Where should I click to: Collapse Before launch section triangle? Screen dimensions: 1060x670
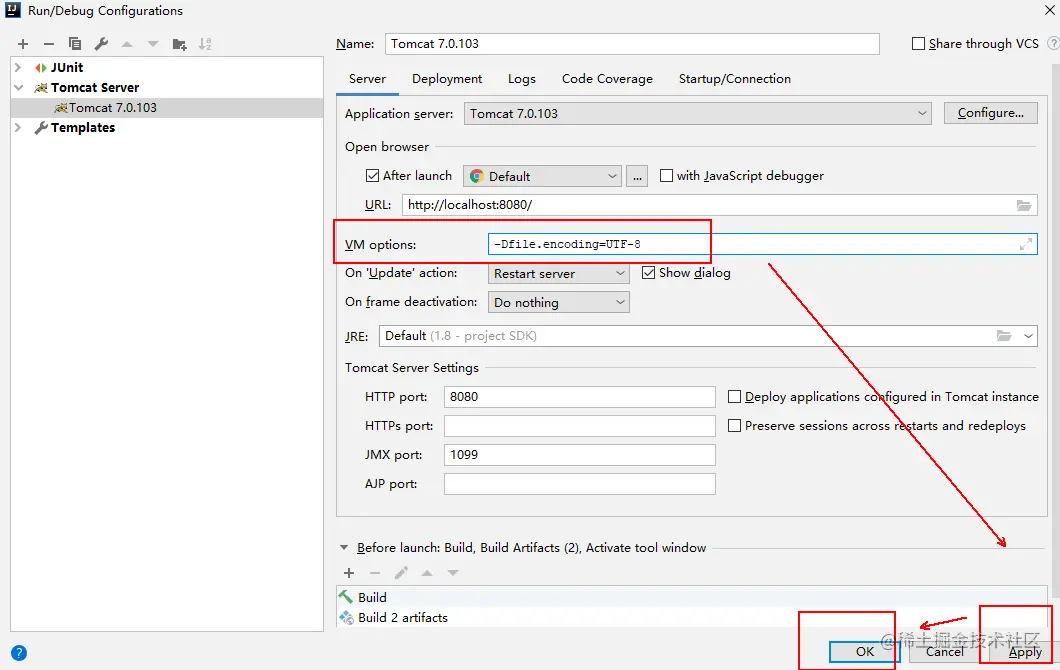coord(344,548)
